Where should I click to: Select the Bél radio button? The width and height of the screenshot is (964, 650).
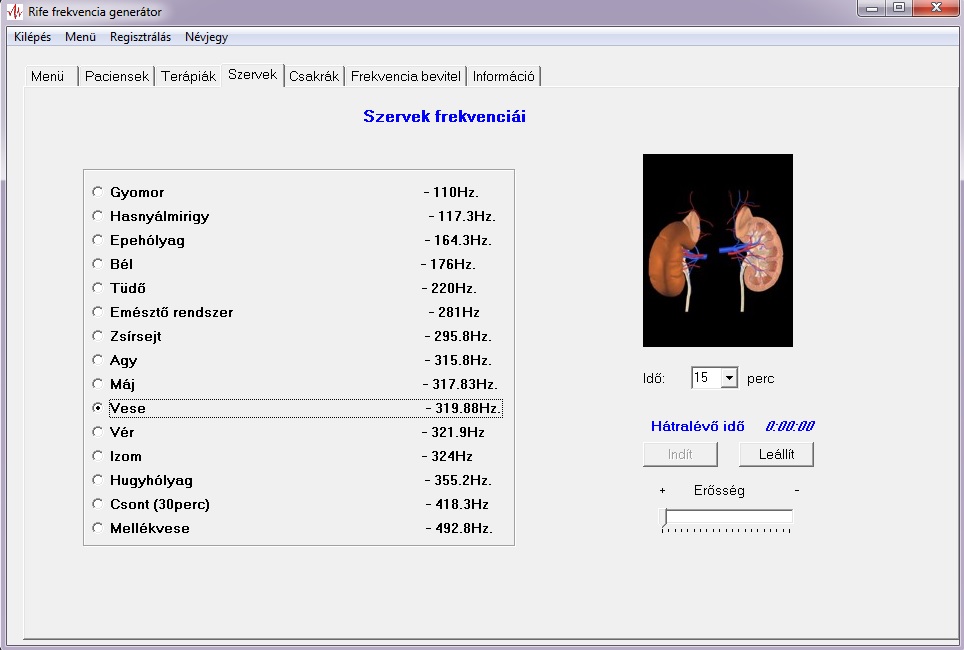click(97, 264)
